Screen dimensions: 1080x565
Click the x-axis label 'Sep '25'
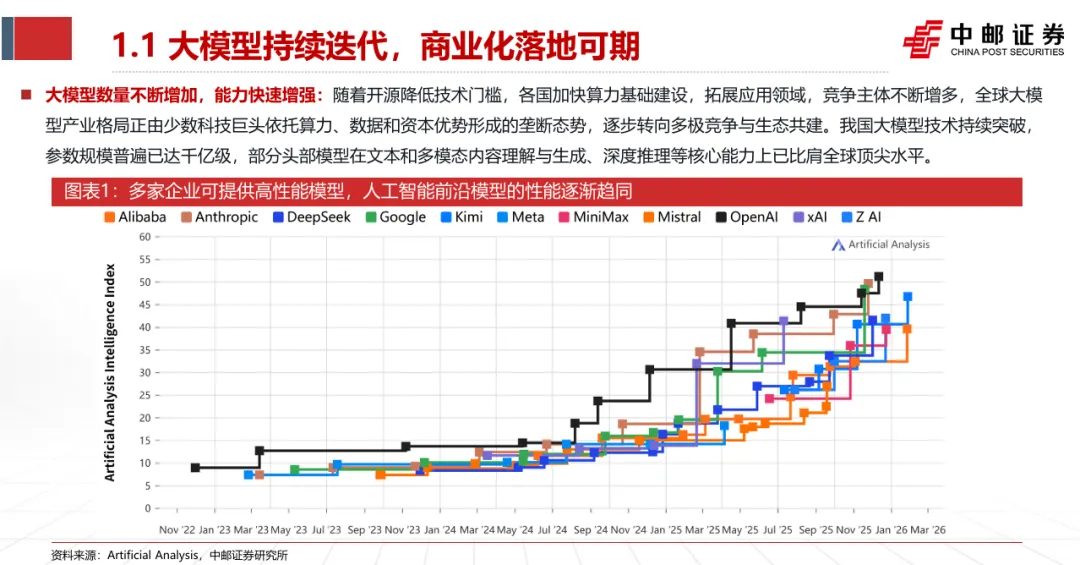coord(816,530)
